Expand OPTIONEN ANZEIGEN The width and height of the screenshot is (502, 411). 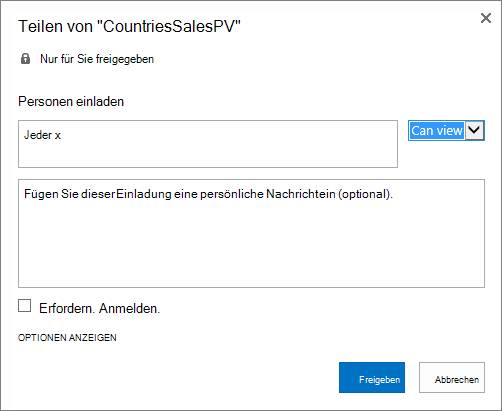[x=67, y=338]
